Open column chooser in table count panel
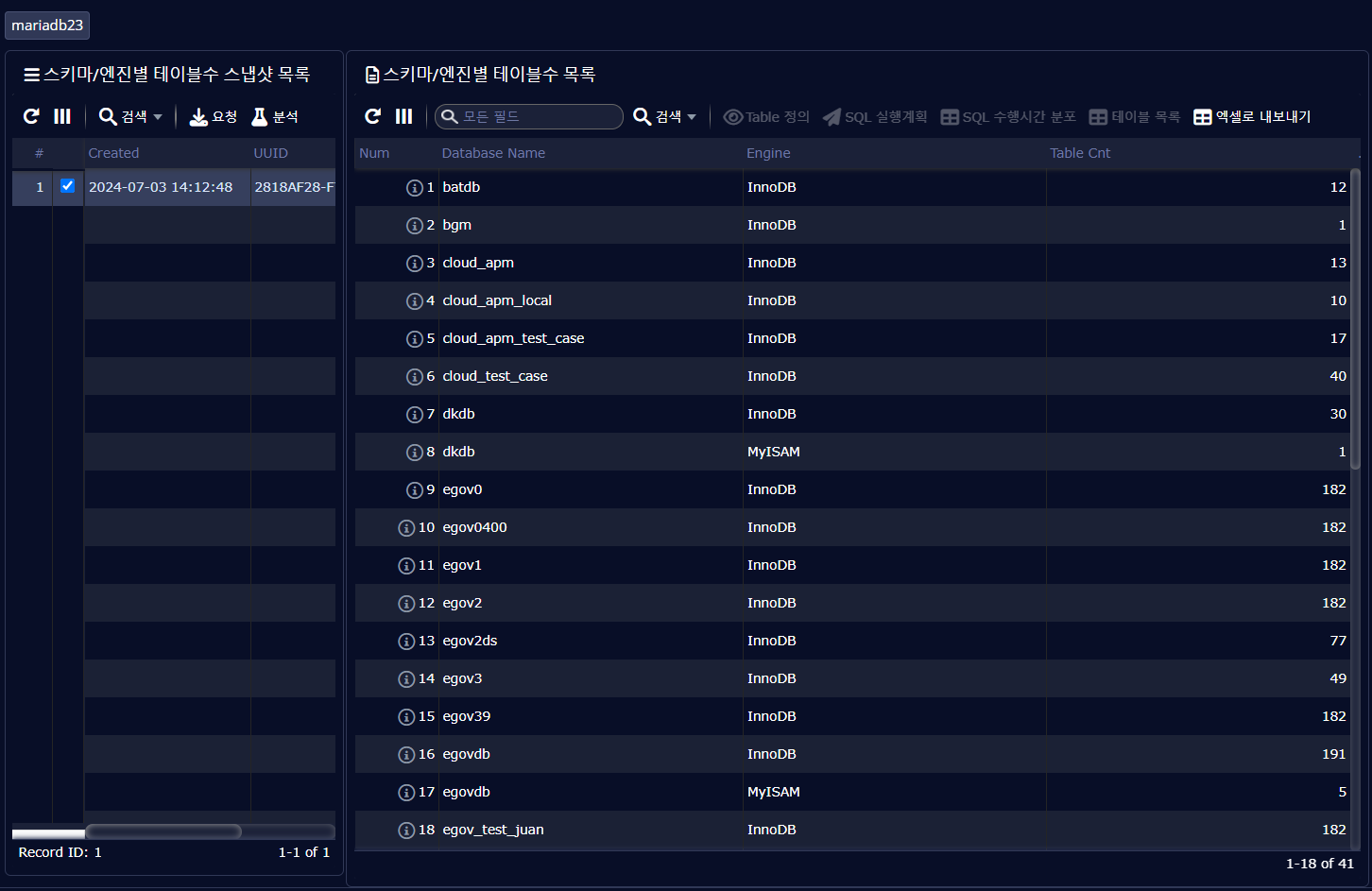1372x891 pixels. point(404,116)
